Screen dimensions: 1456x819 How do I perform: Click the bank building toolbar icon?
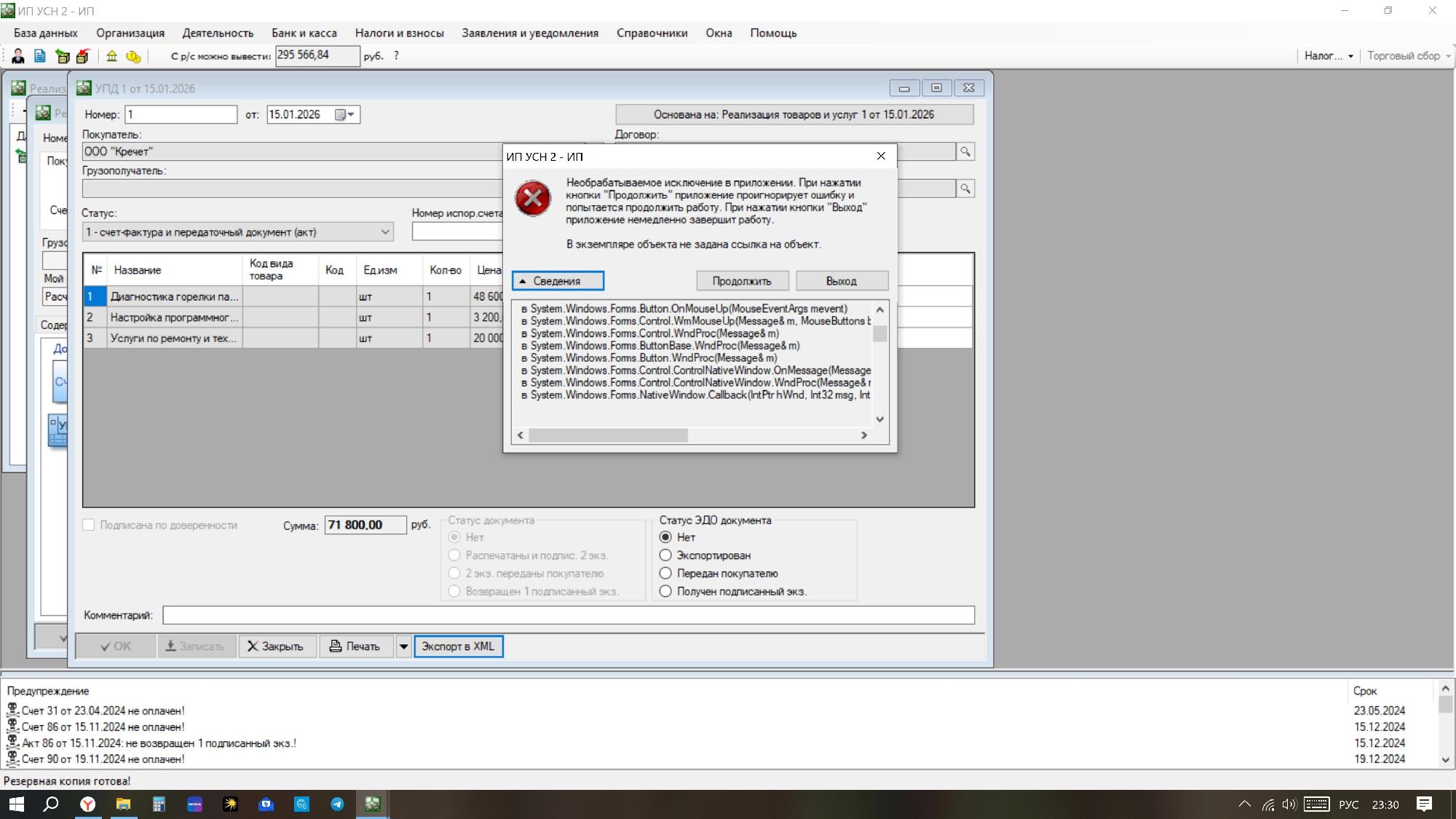click(x=111, y=56)
